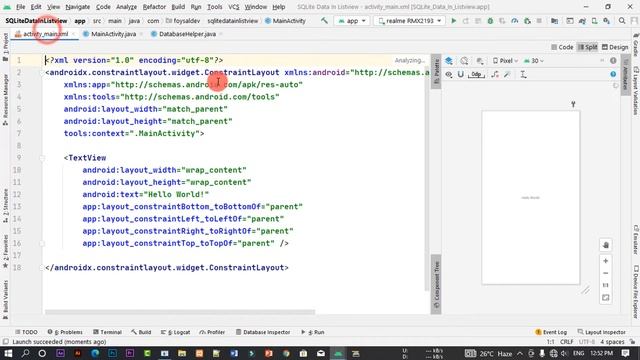640x360 pixels.
Task: Click the horizontal scrollbar of the code editor
Action: [x=180, y=312]
